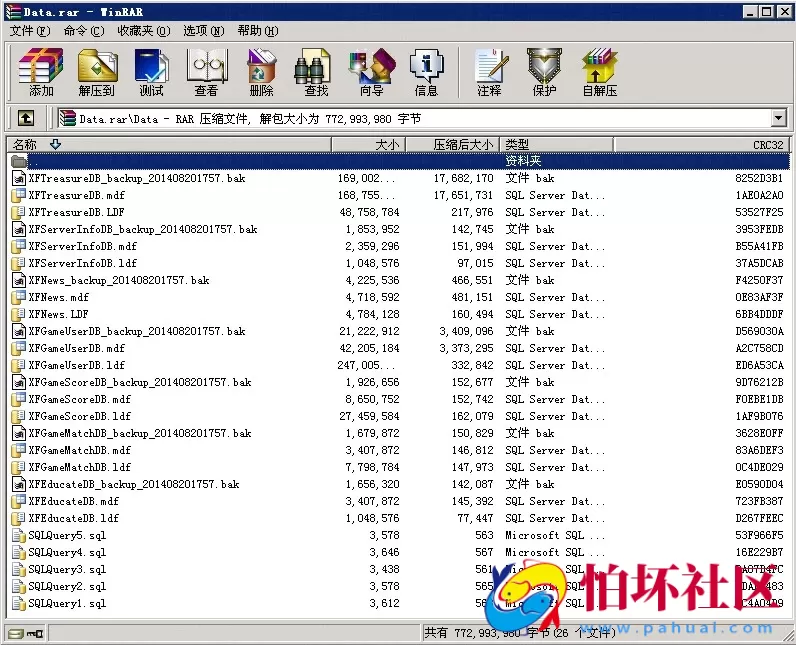Open the address bar path dropdown arrow
Viewport: 796px width, 645px height.
coord(778,119)
